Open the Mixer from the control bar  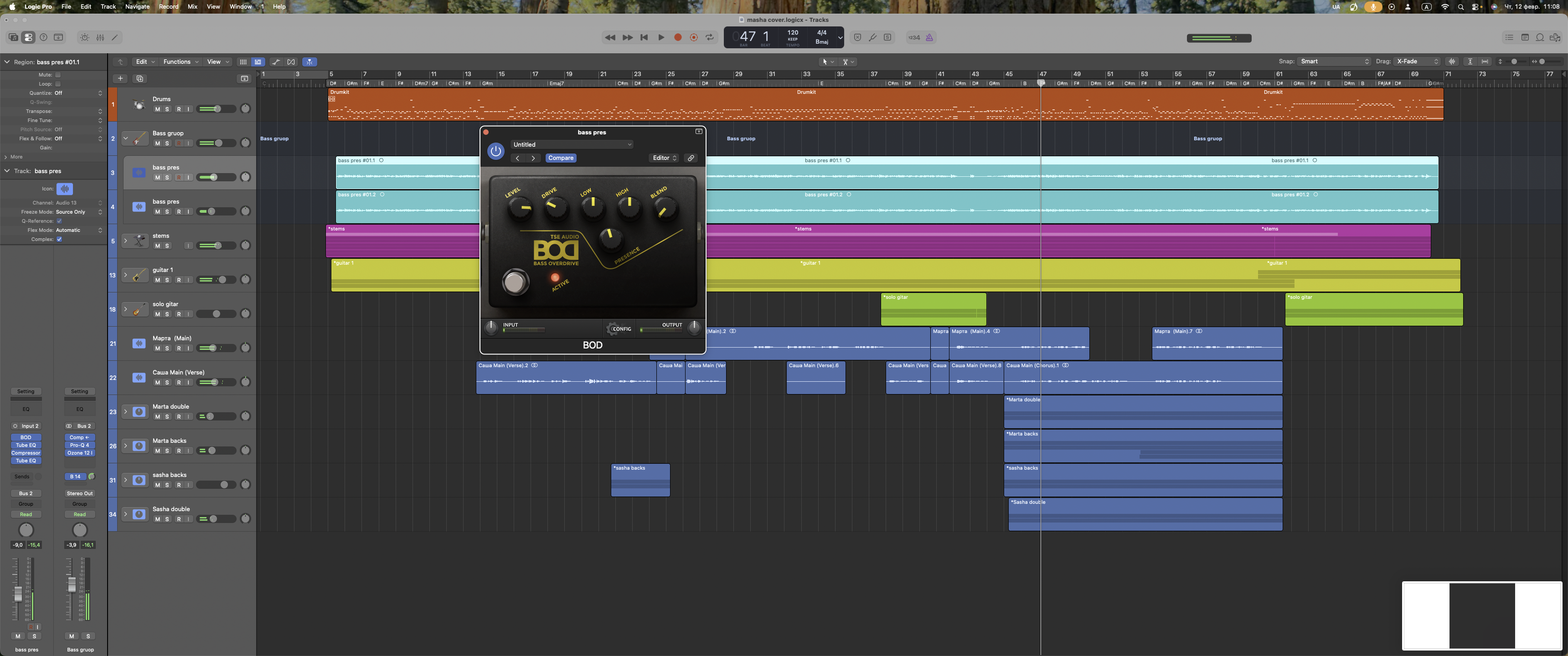pyautogui.click(x=100, y=38)
